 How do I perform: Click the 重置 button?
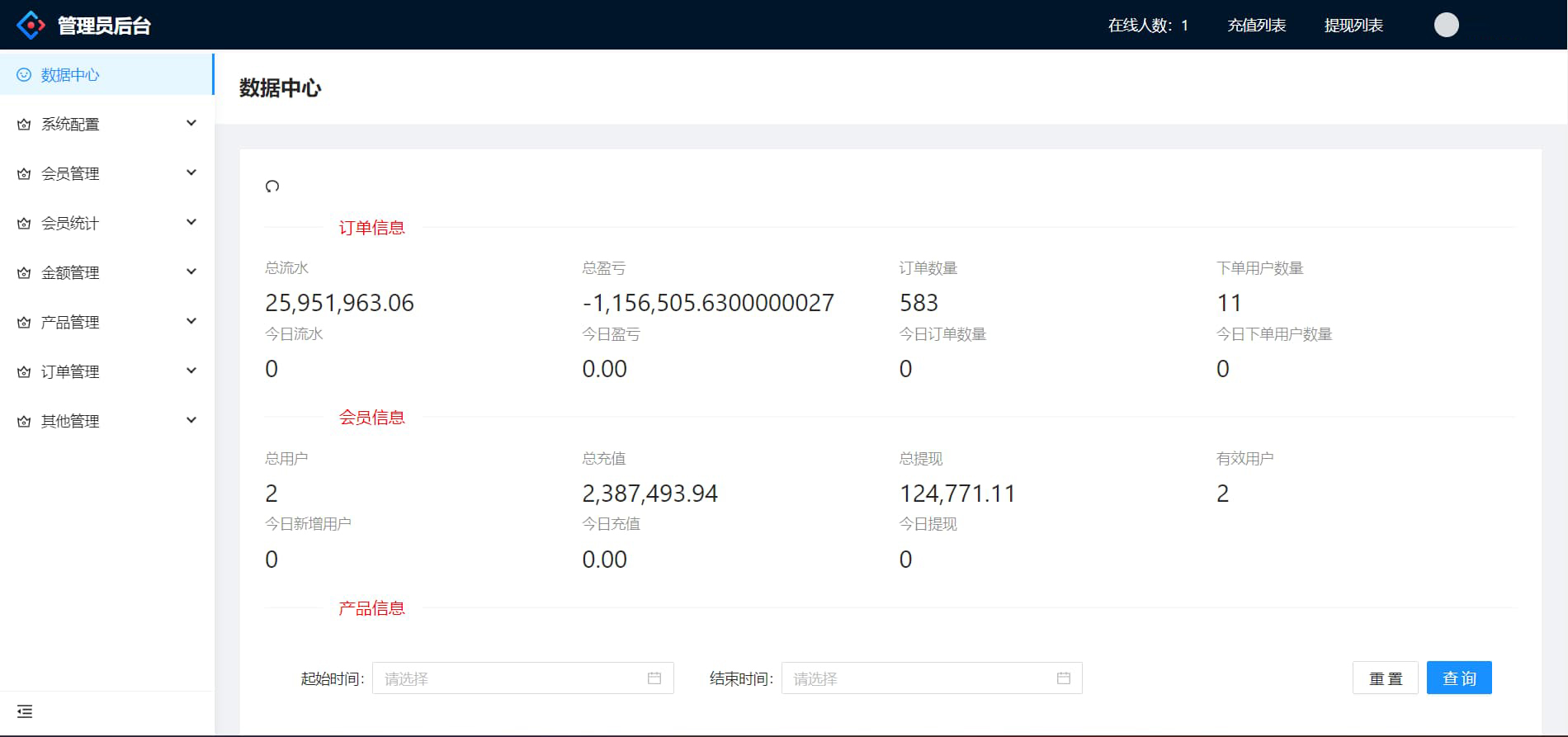pyautogui.click(x=1386, y=678)
